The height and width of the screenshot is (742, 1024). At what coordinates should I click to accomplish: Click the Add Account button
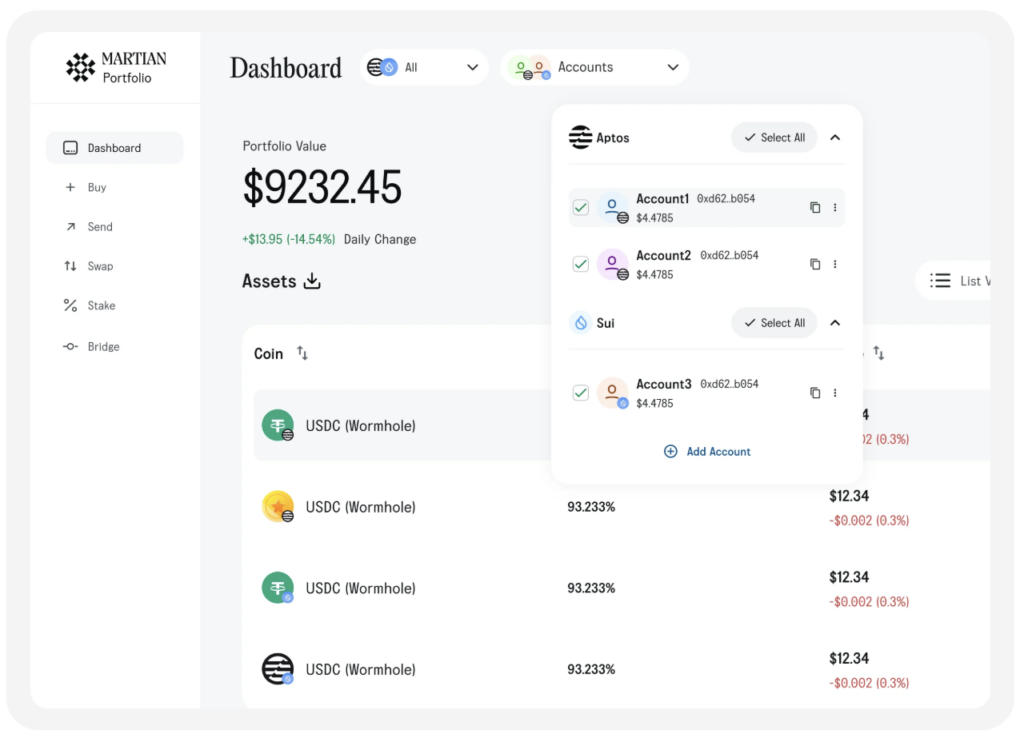click(x=707, y=451)
